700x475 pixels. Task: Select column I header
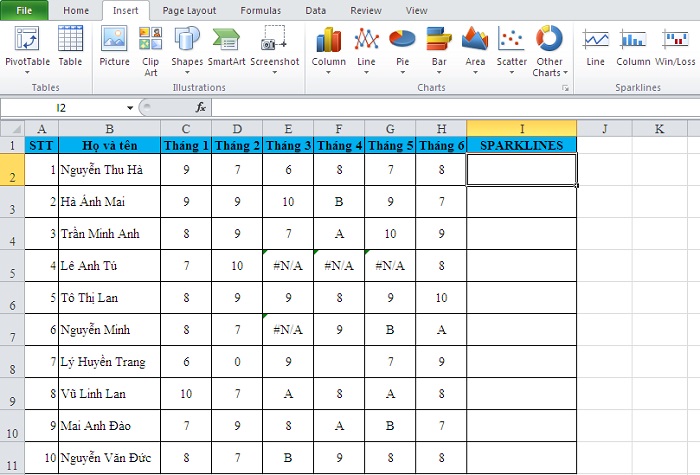521,129
